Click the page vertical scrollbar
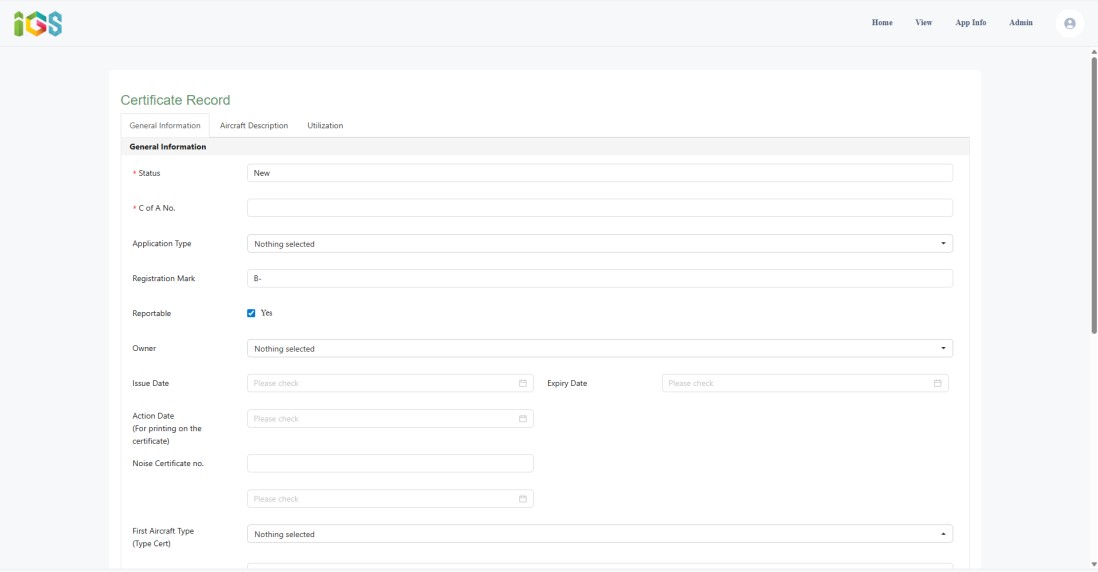The image size is (1098, 572). [1094, 195]
